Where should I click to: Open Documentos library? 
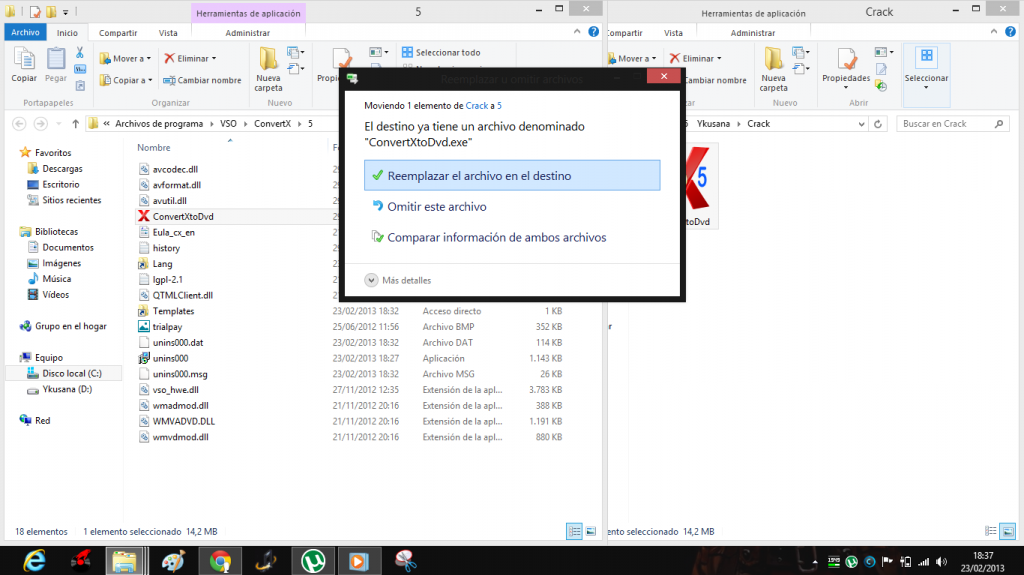[x=68, y=247]
